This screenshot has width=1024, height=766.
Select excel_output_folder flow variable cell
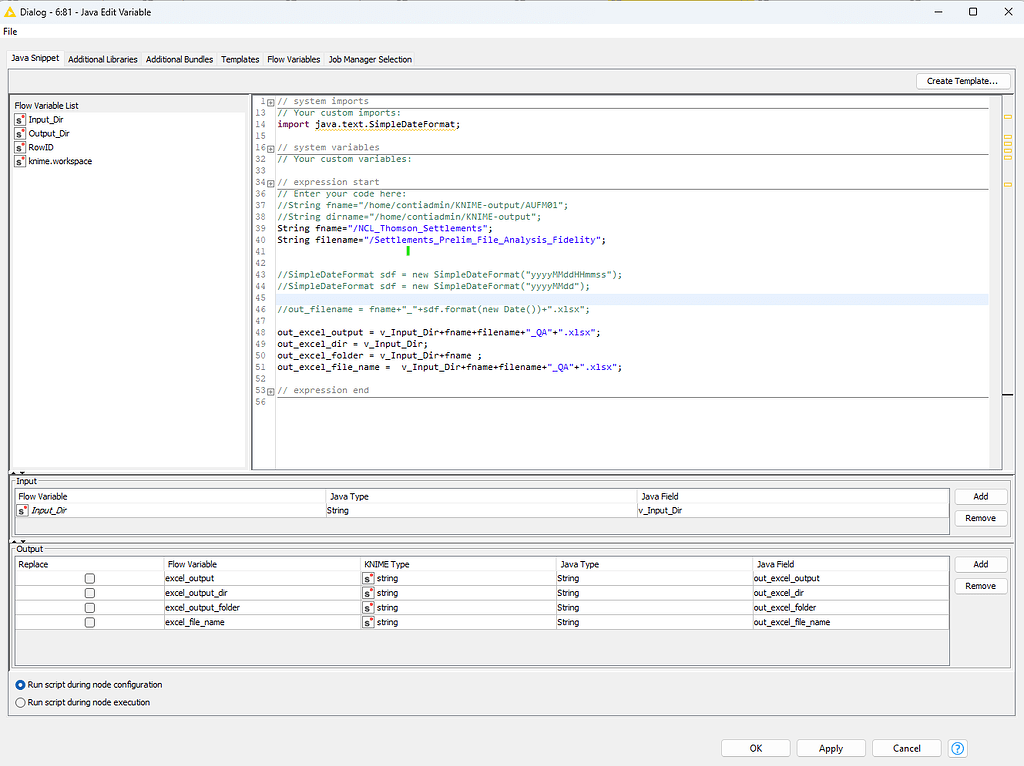click(262, 608)
